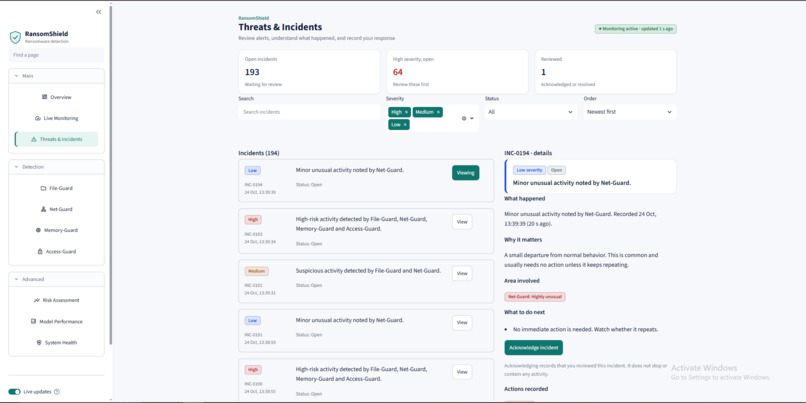Click the High badge on INC-0193

click(253, 219)
